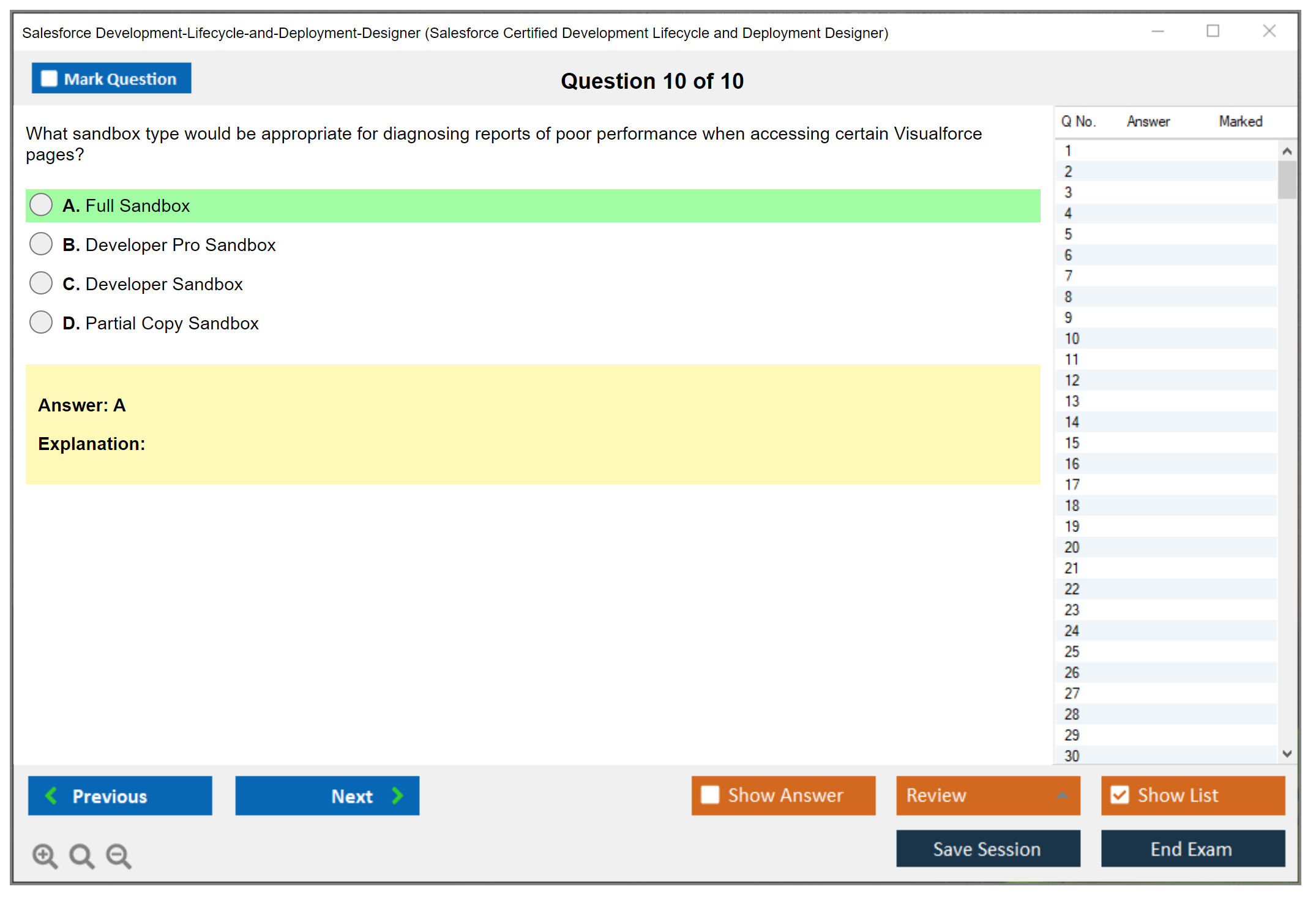Tick the Mark Question checkbox
This screenshot has height=900, width=1316.
(x=49, y=79)
